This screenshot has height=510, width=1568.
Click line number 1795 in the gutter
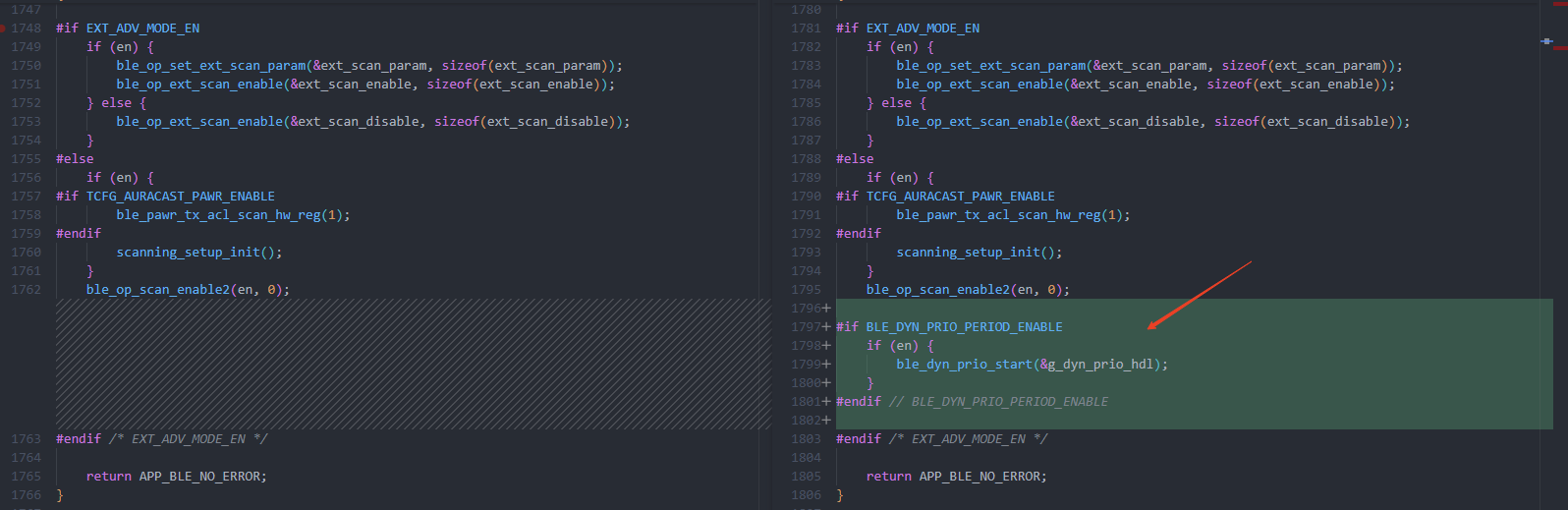click(x=806, y=290)
